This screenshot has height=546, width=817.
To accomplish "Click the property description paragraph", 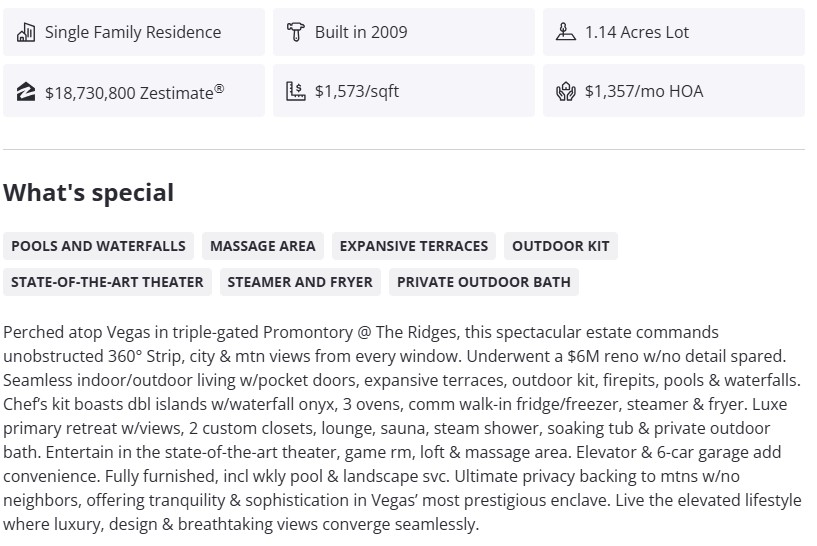I will pos(402,428).
